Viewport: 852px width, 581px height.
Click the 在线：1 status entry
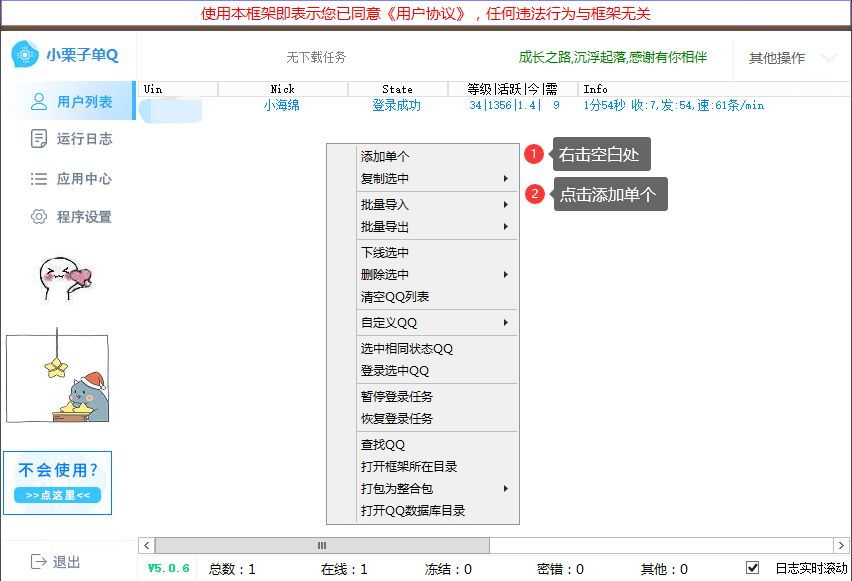[344, 569]
